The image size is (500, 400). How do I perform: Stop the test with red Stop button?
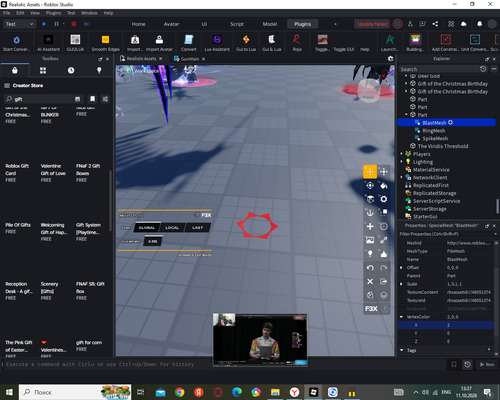tap(74, 24)
